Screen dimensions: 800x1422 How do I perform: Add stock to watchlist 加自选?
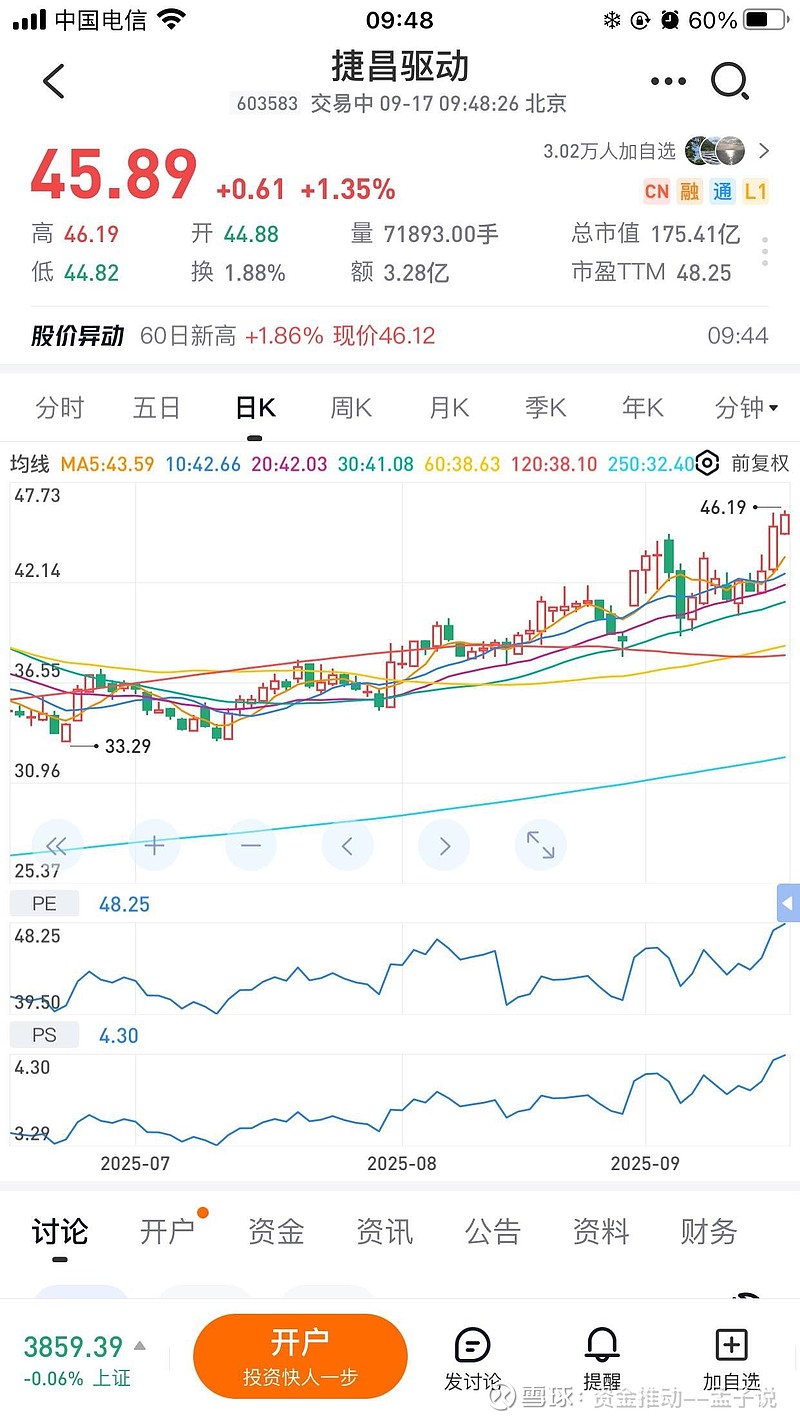731,1357
